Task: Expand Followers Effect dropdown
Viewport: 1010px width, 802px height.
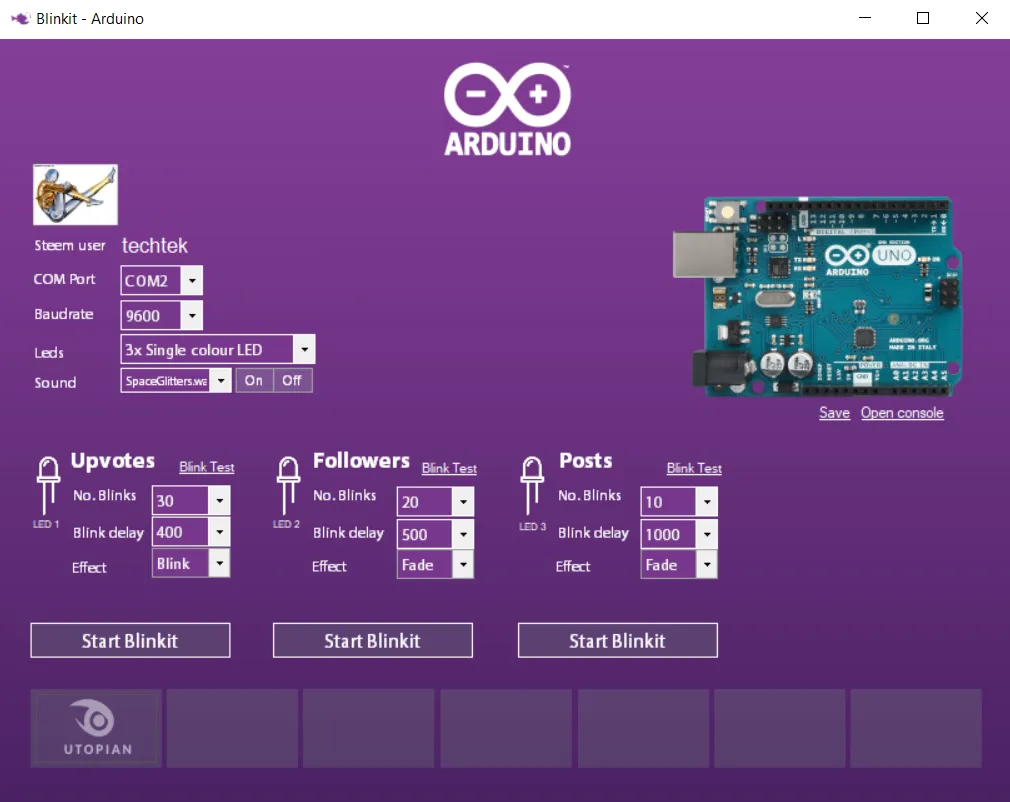Action: [463, 565]
